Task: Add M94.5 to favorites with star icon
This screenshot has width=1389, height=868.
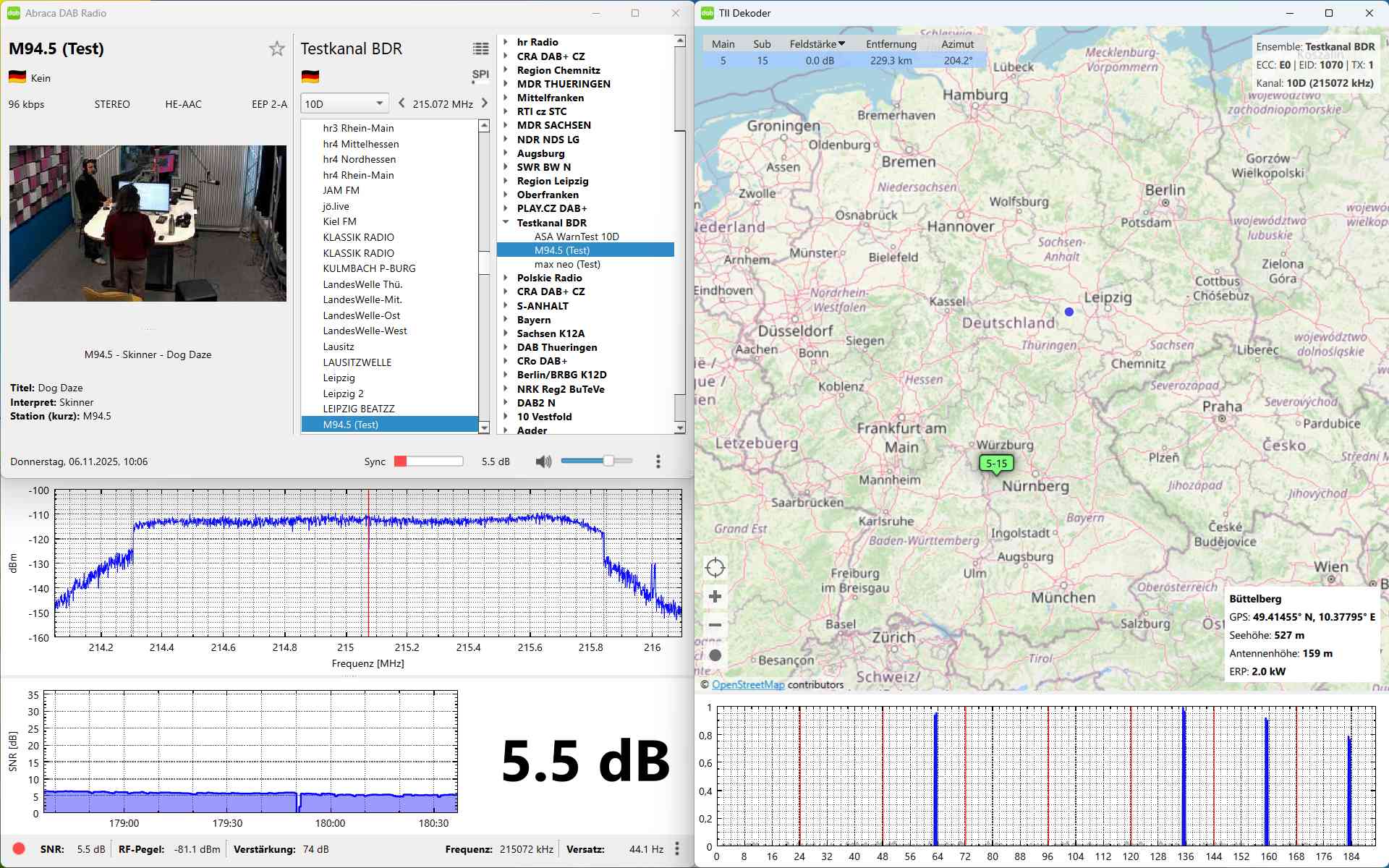Action: 277,49
